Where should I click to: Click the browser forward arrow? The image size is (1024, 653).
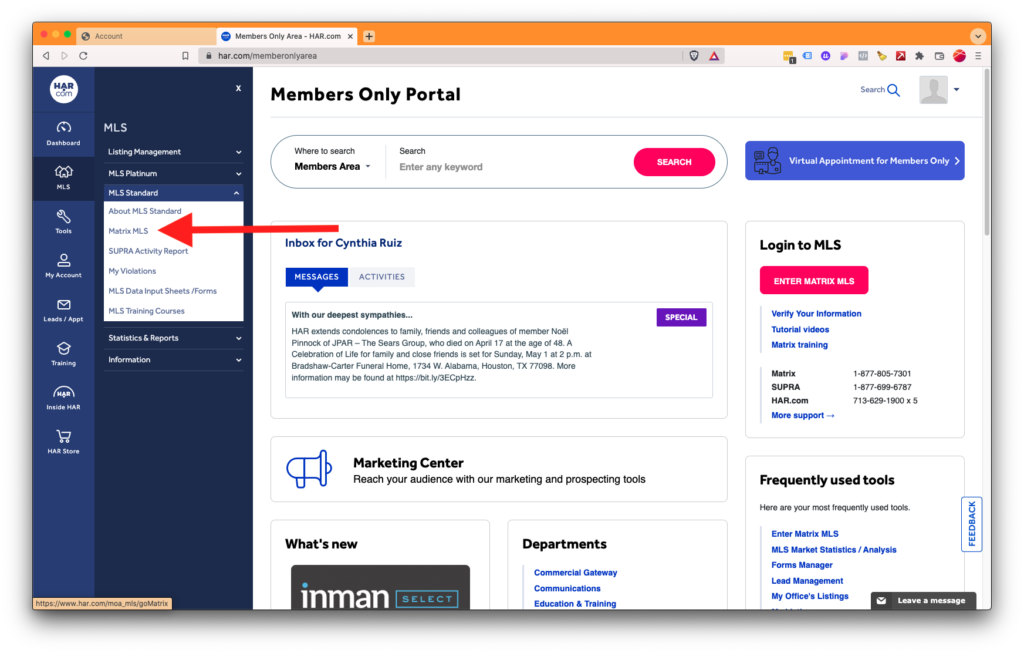tap(64, 56)
